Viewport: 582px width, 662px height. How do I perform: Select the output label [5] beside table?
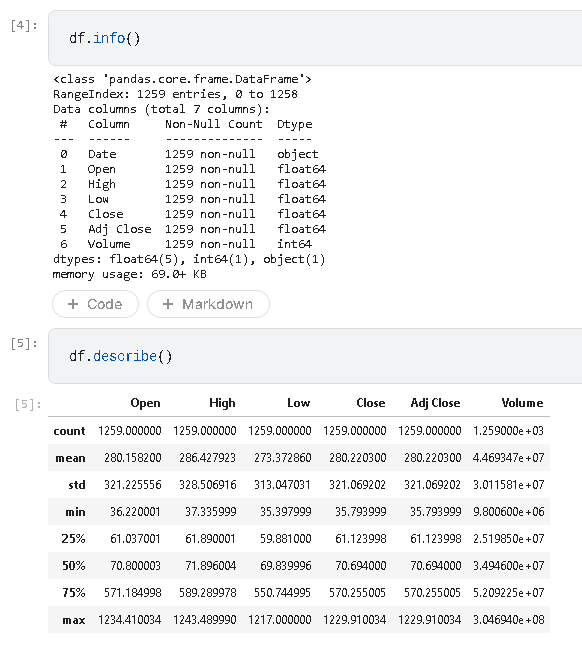(28, 404)
